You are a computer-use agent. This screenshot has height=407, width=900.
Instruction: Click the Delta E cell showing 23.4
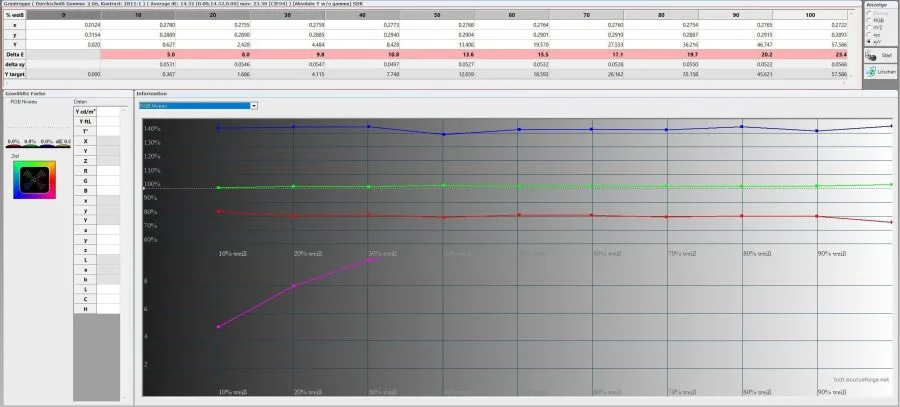810,54
